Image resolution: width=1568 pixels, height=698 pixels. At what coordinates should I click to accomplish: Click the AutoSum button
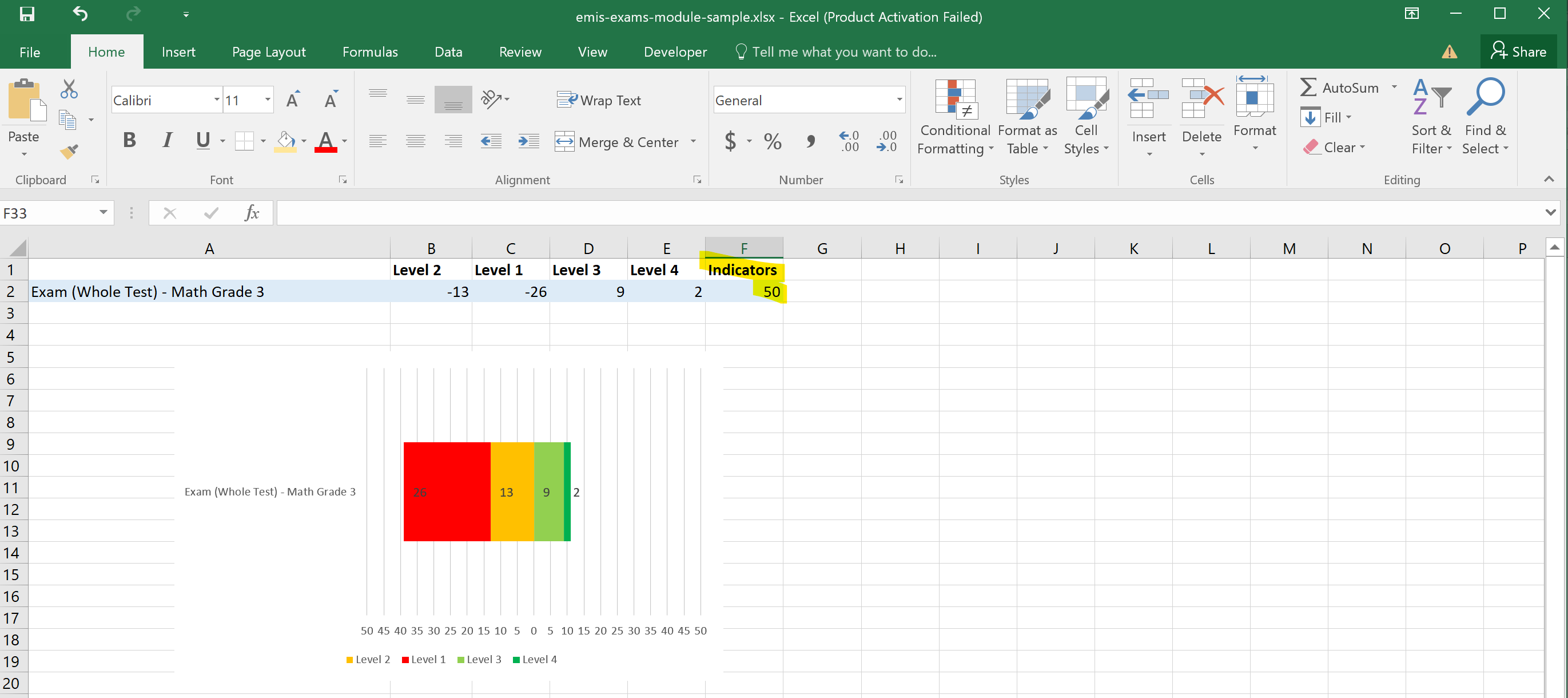(1339, 88)
